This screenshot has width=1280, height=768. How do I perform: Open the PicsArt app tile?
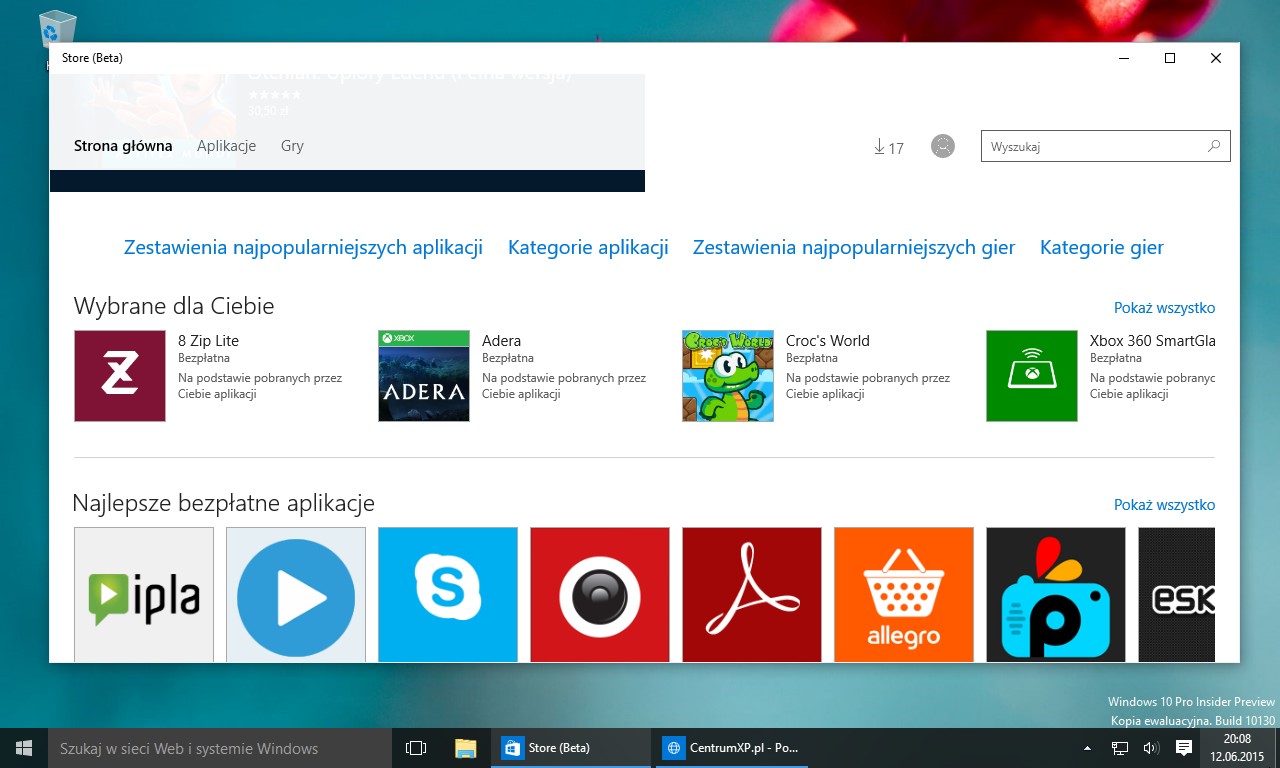(1056, 595)
